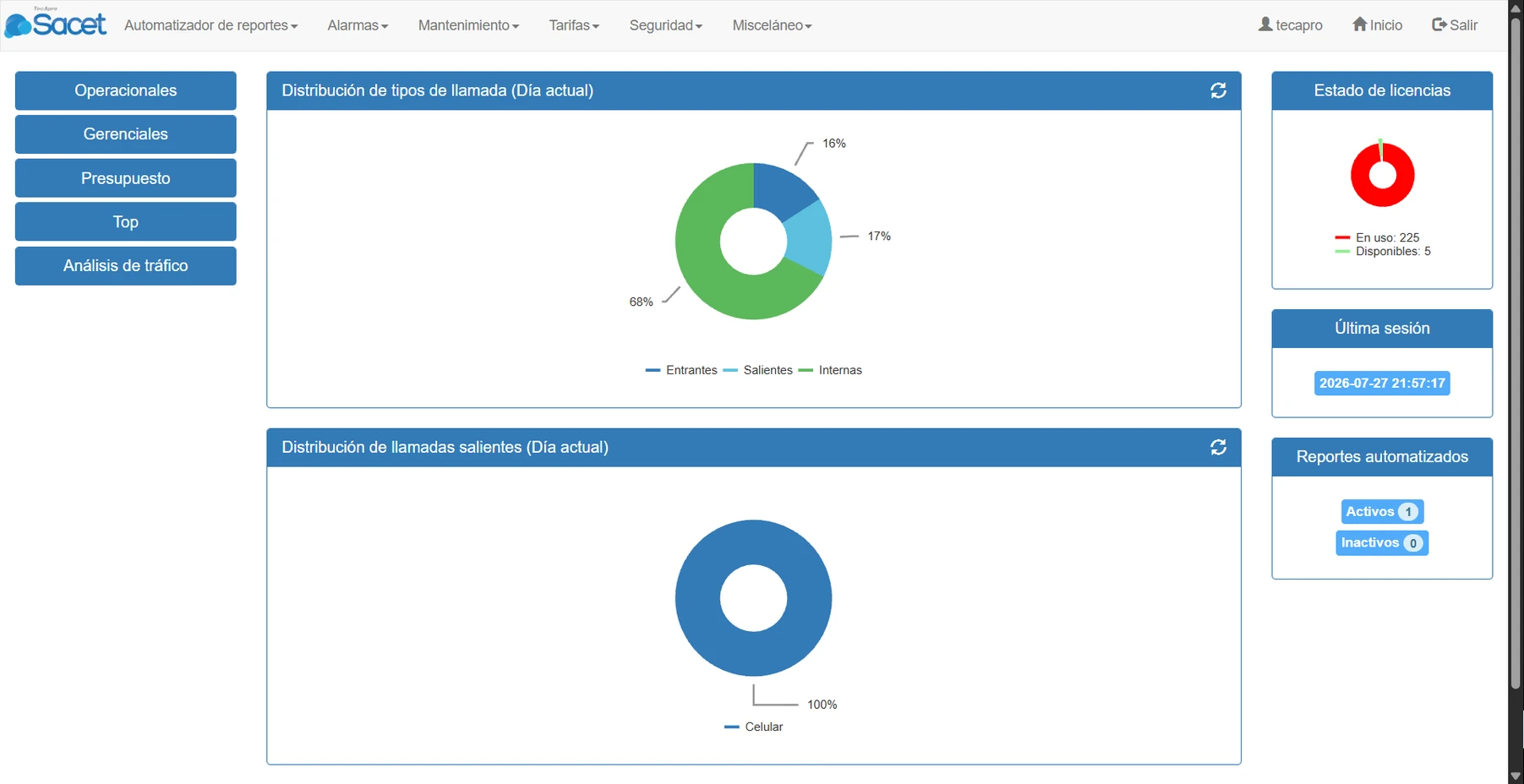Click the Sacet logo
The height and width of the screenshot is (784, 1524).
point(56,23)
